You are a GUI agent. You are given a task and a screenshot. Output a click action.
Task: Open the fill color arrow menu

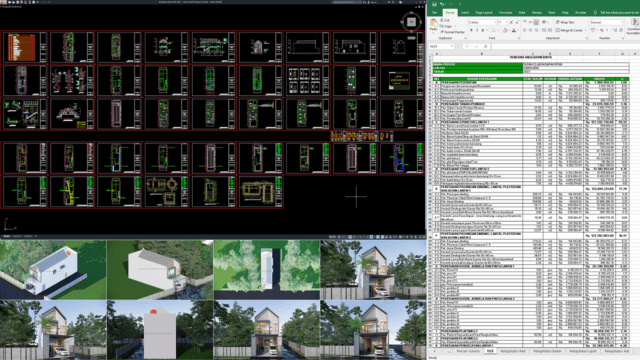(509, 30)
